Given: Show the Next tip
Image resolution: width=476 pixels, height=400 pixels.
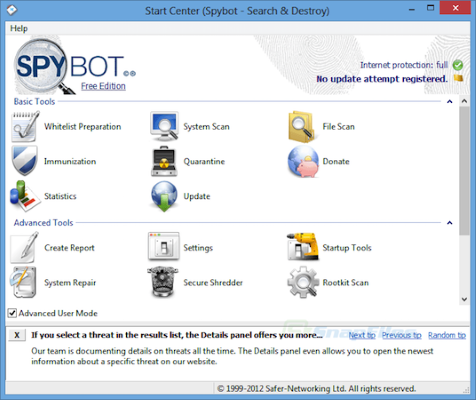Looking at the screenshot, I should 362,335.
